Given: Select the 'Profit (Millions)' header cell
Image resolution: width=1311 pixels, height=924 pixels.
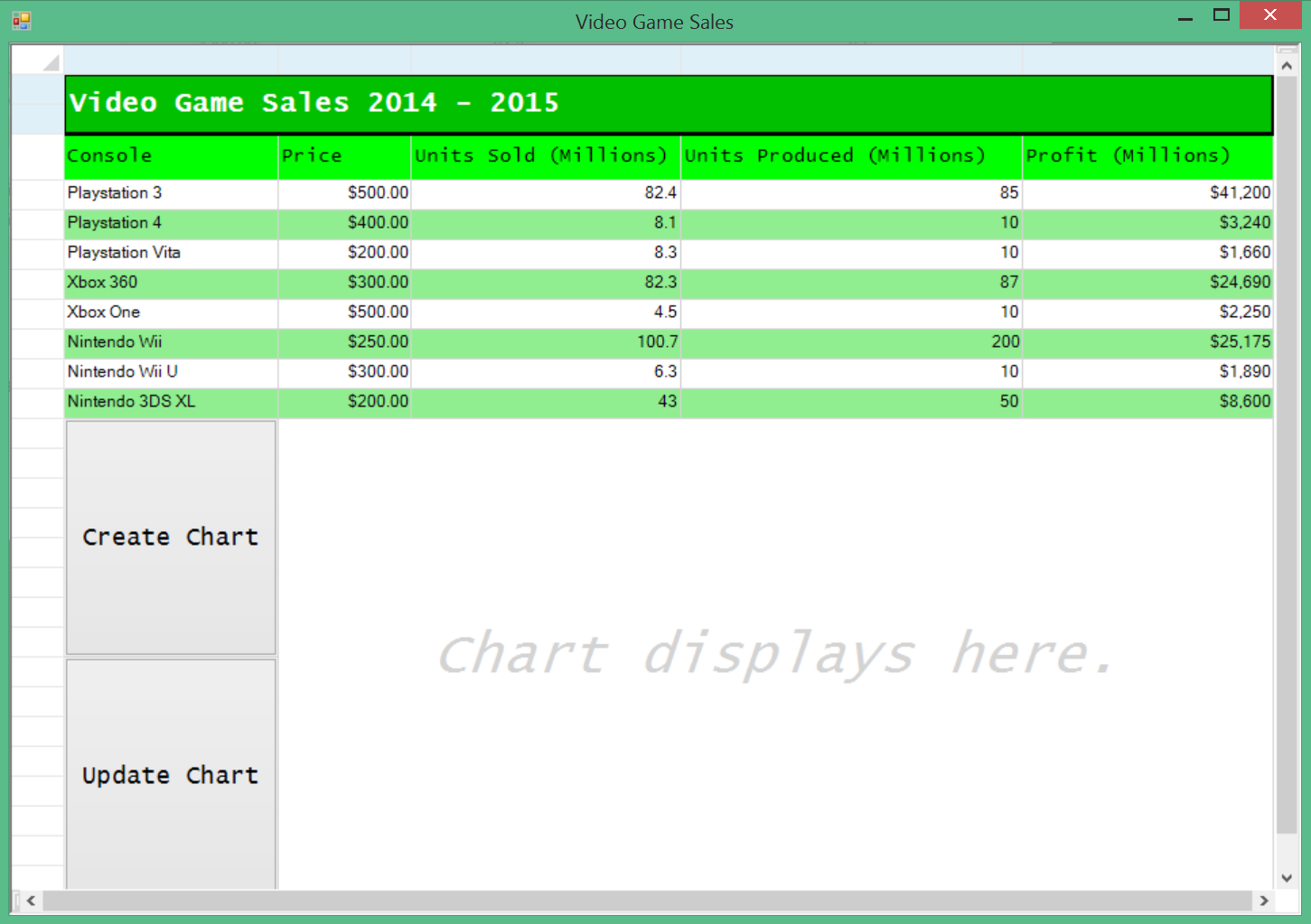Looking at the screenshot, I should click(1147, 156).
